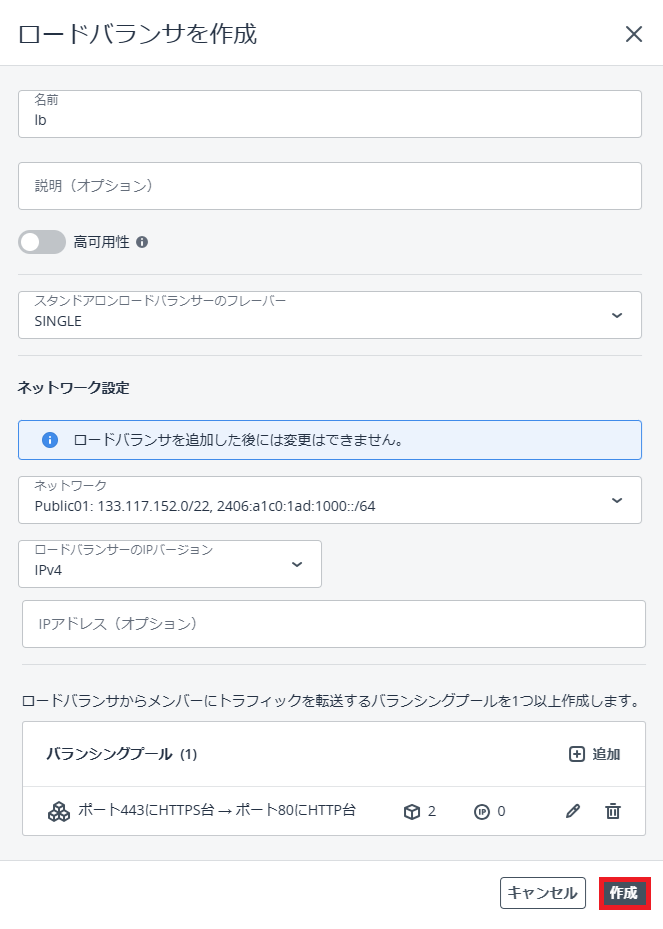Click the キャンセル button
Image resolution: width=663 pixels, height=929 pixels.
click(x=542, y=893)
